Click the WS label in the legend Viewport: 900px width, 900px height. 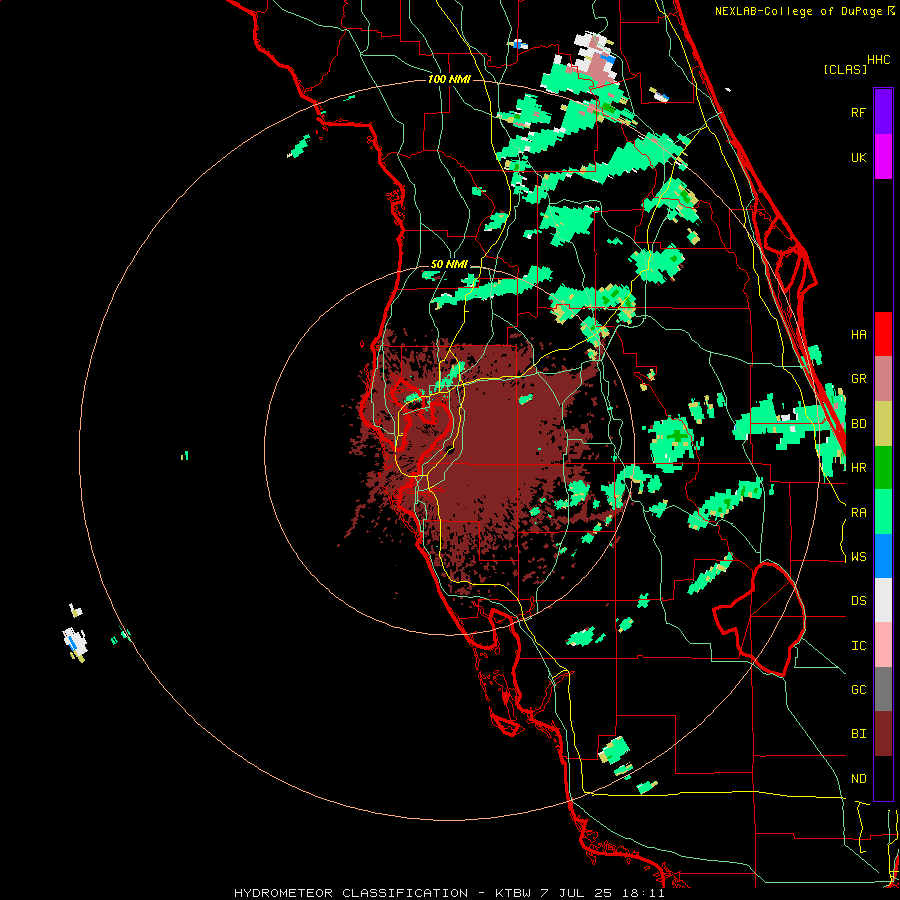point(858,557)
